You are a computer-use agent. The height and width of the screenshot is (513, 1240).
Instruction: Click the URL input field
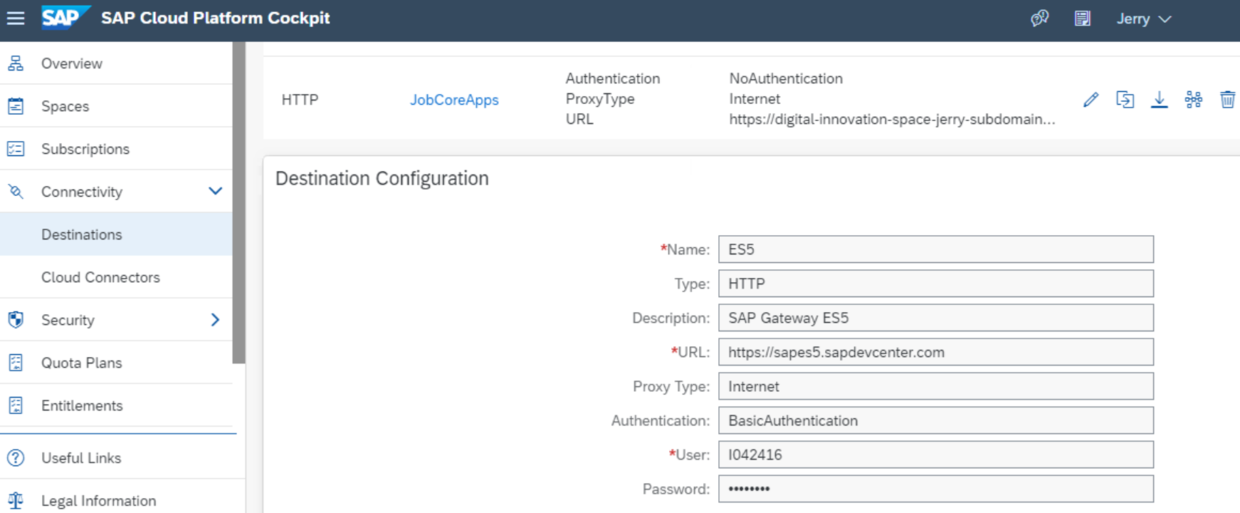tap(935, 352)
